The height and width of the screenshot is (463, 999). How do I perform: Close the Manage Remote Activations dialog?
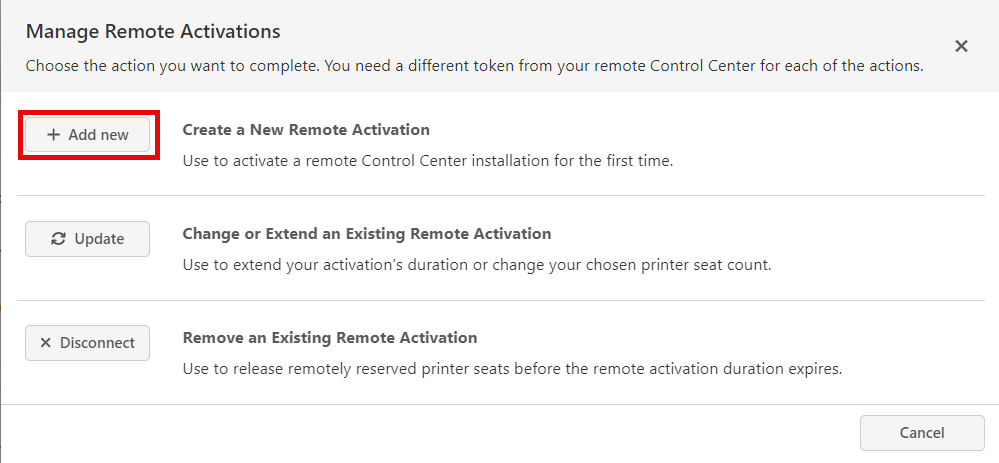point(961,46)
